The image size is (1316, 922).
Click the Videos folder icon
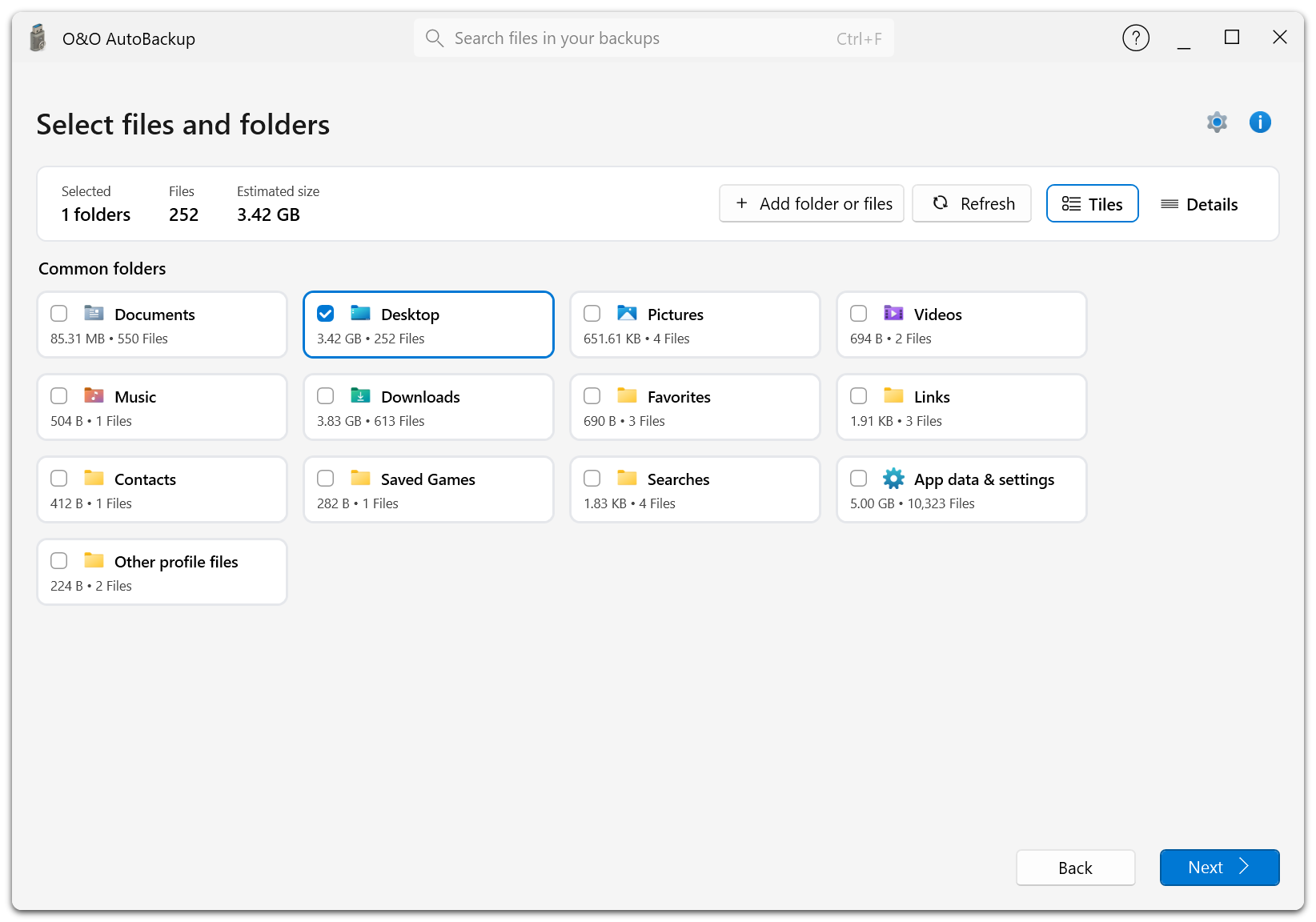(x=893, y=313)
